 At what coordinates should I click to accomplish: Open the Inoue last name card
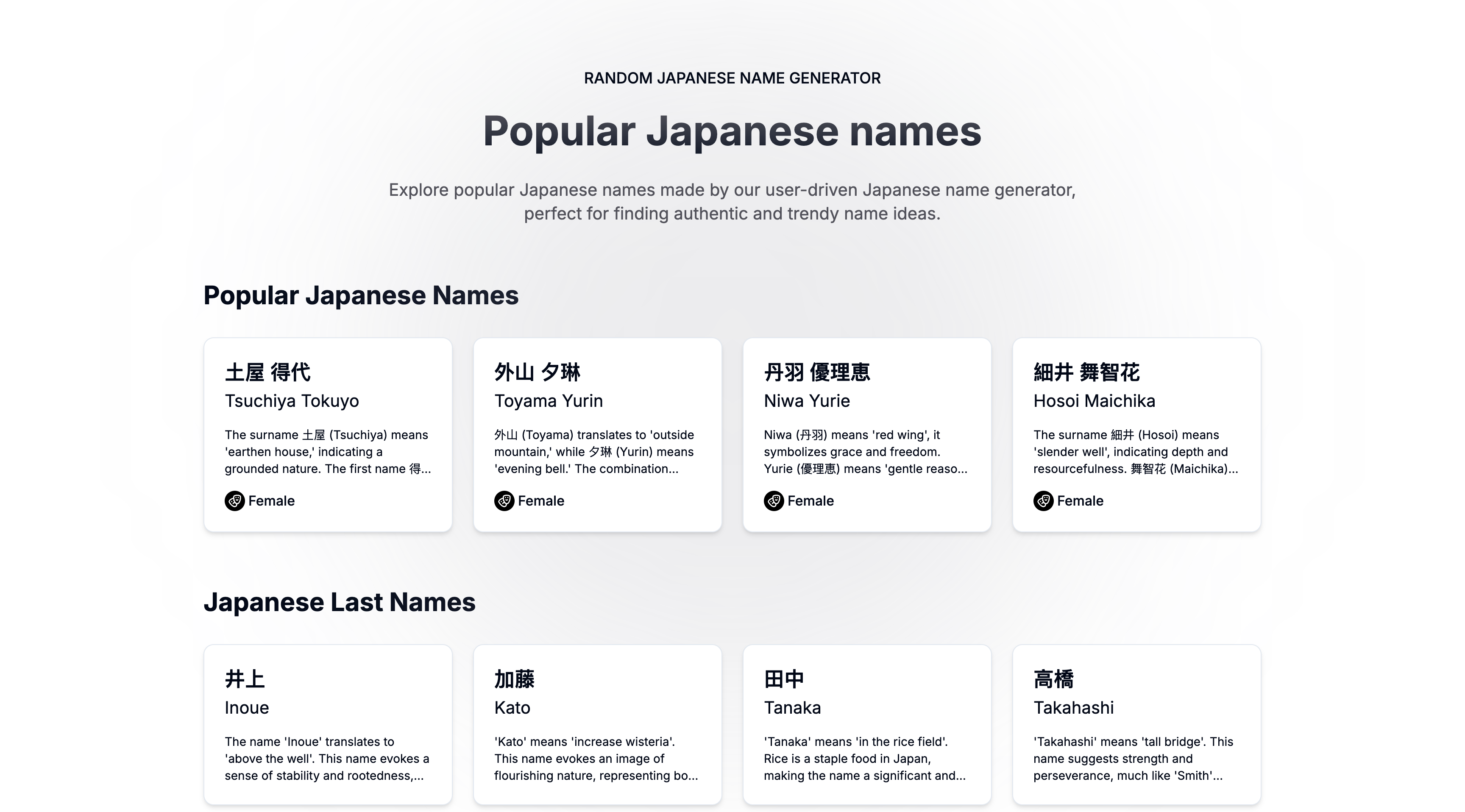pos(328,723)
